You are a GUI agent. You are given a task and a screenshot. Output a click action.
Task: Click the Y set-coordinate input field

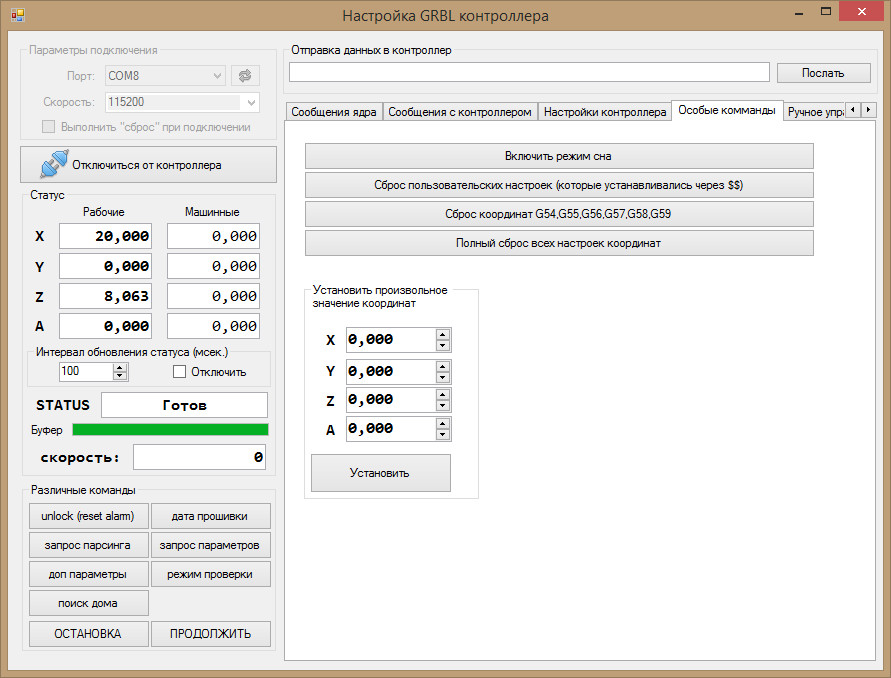pos(392,371)
